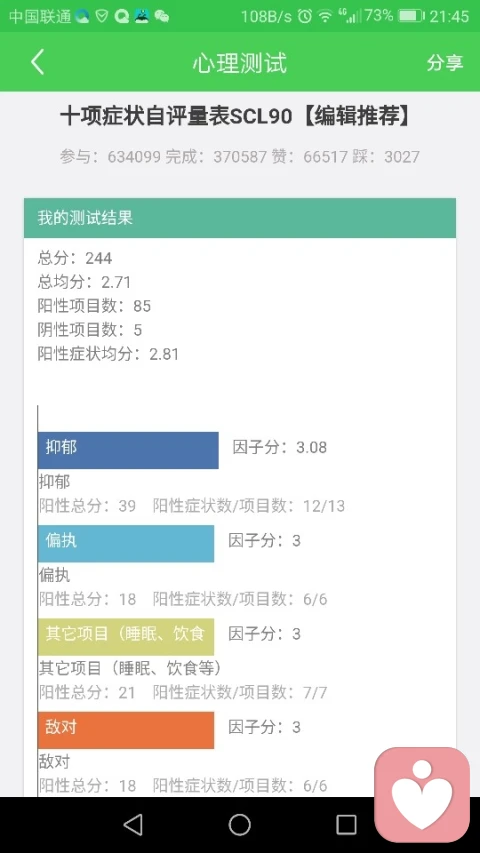480x853 pixels.
Task: Select the blue 抑郁 bar
Action: point(128,450)
